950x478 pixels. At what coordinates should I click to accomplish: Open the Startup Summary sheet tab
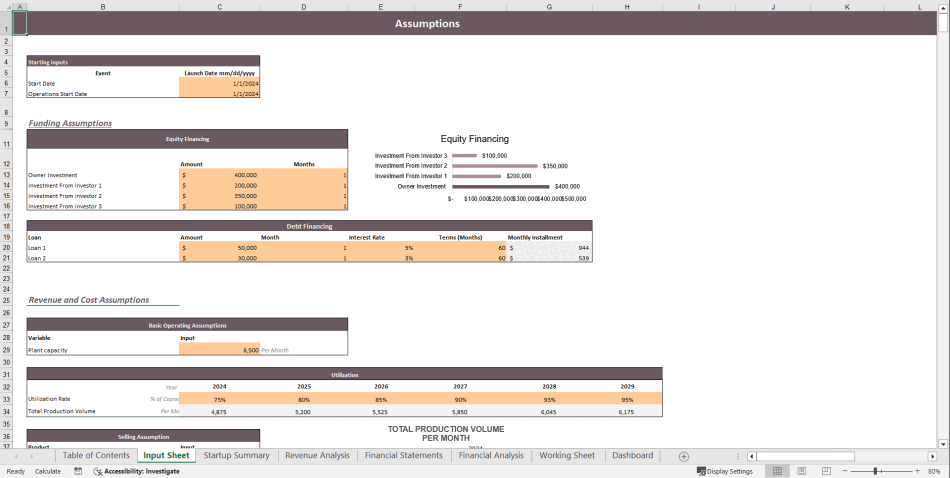[x=236, y=456]
